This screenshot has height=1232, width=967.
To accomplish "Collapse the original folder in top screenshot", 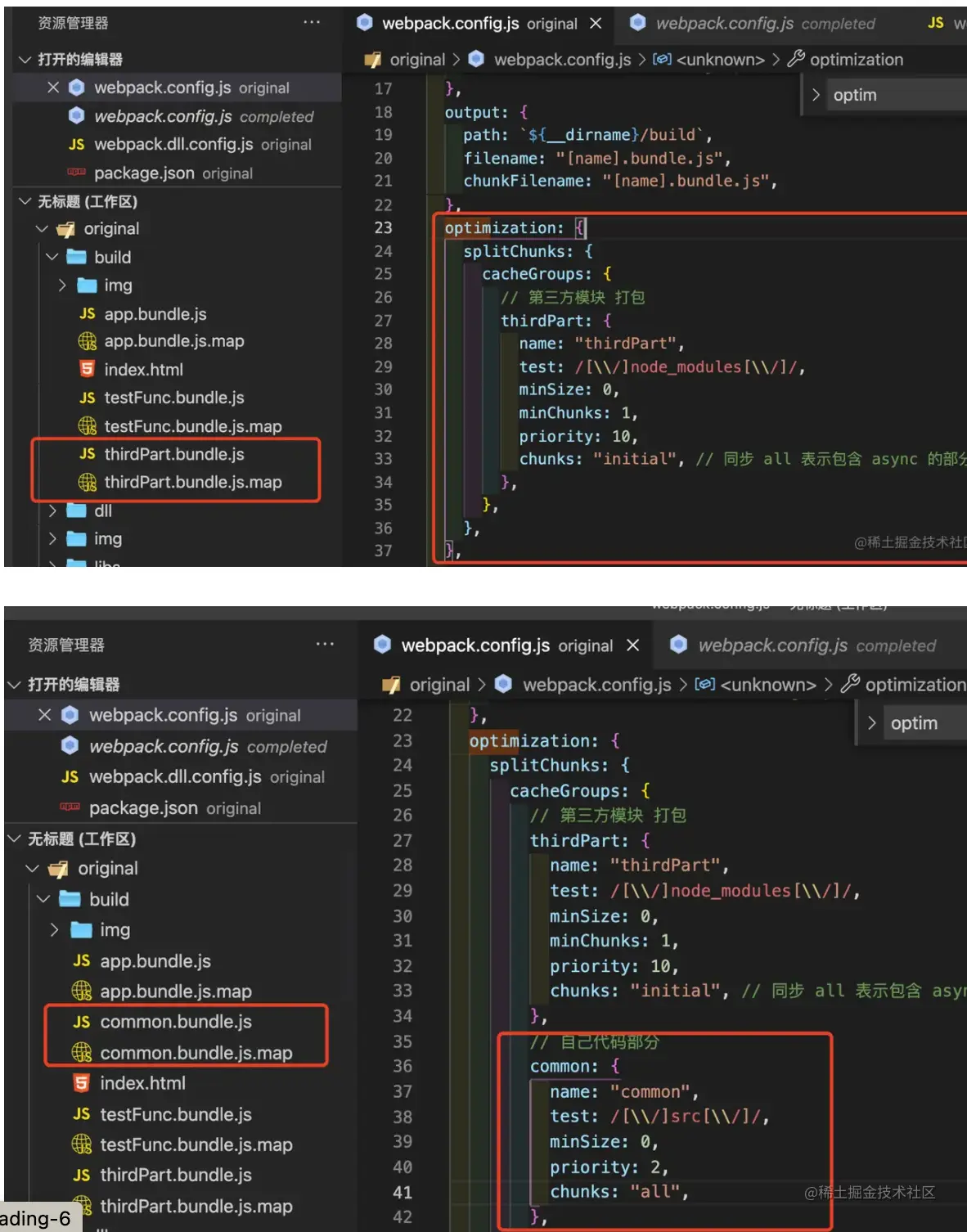I will coord(43,229).
